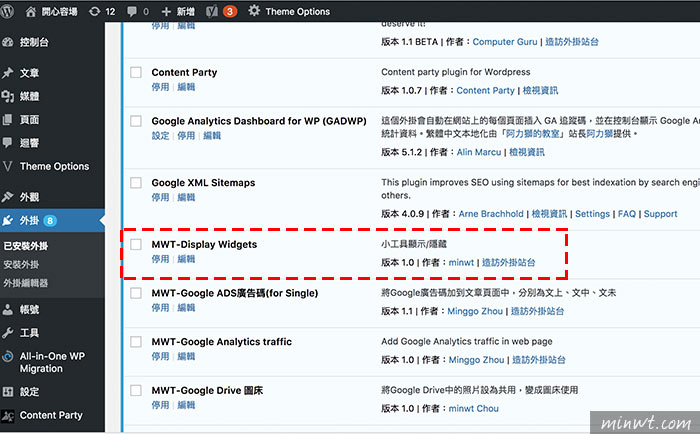Click the Theme Options label in top admin bar
Image resolution: width=700 pixels, height=434 pixels.
(298, 12)
